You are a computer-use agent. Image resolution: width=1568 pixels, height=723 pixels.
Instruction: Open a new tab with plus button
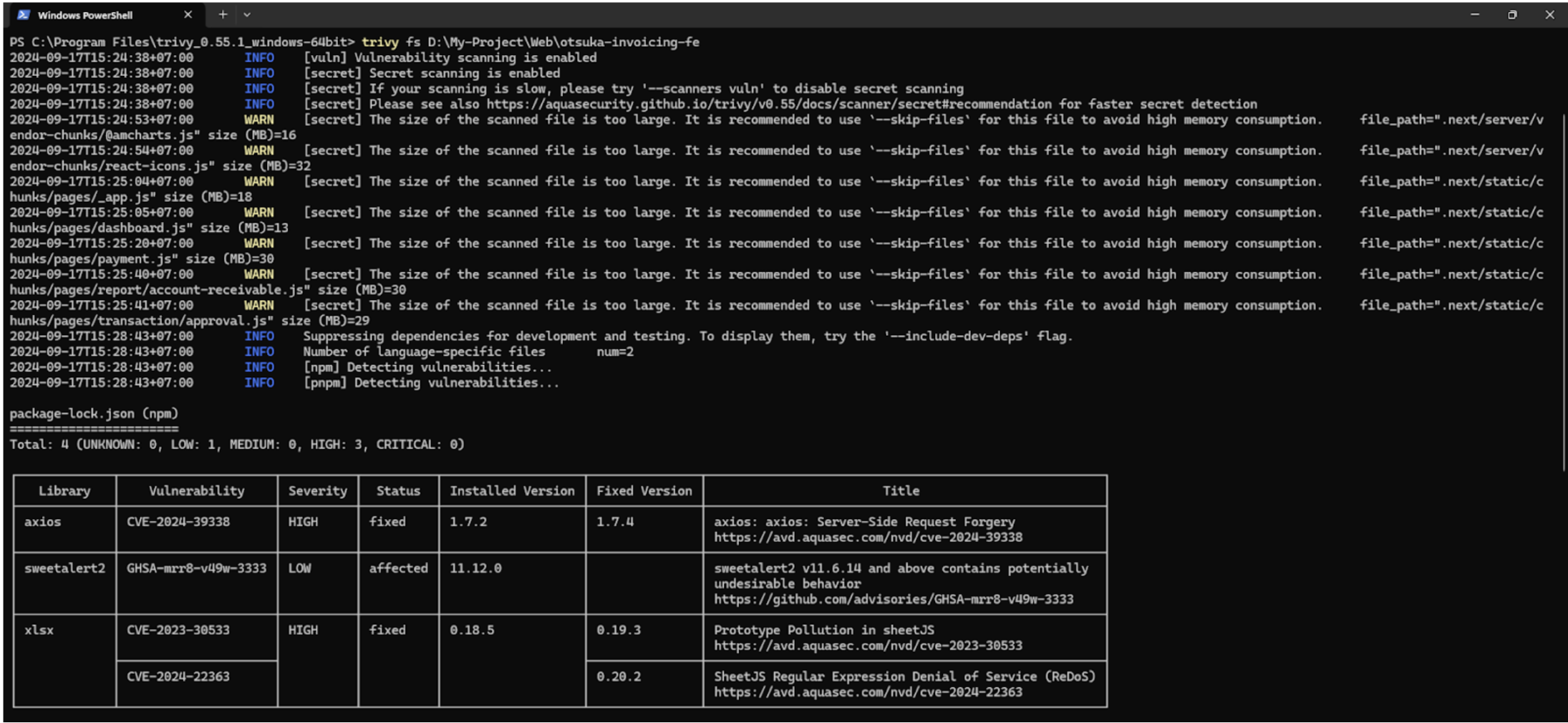tap(223, 14)
